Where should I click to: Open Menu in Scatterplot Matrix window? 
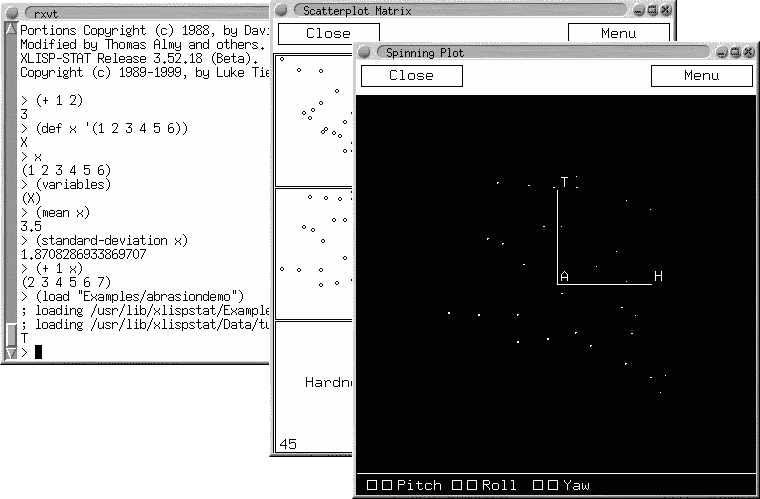click(618, 33)
